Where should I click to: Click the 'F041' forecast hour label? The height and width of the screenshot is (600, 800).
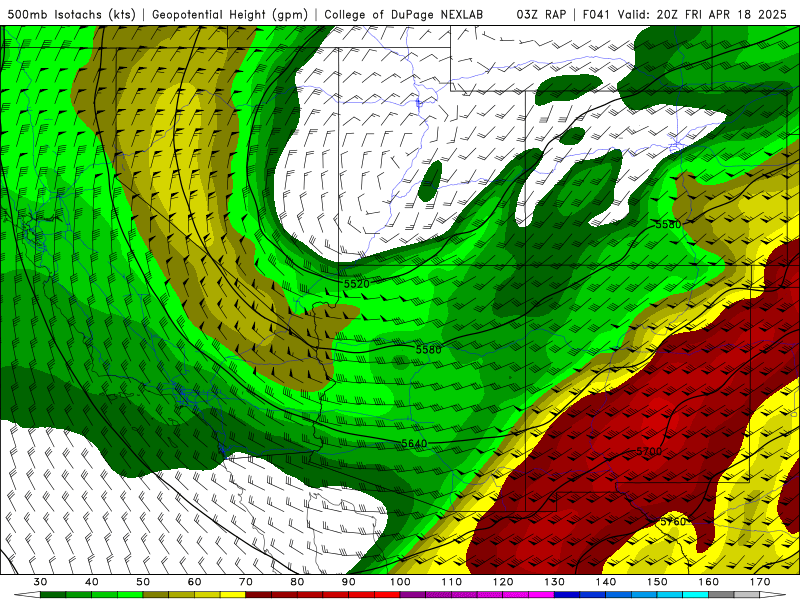596,14
